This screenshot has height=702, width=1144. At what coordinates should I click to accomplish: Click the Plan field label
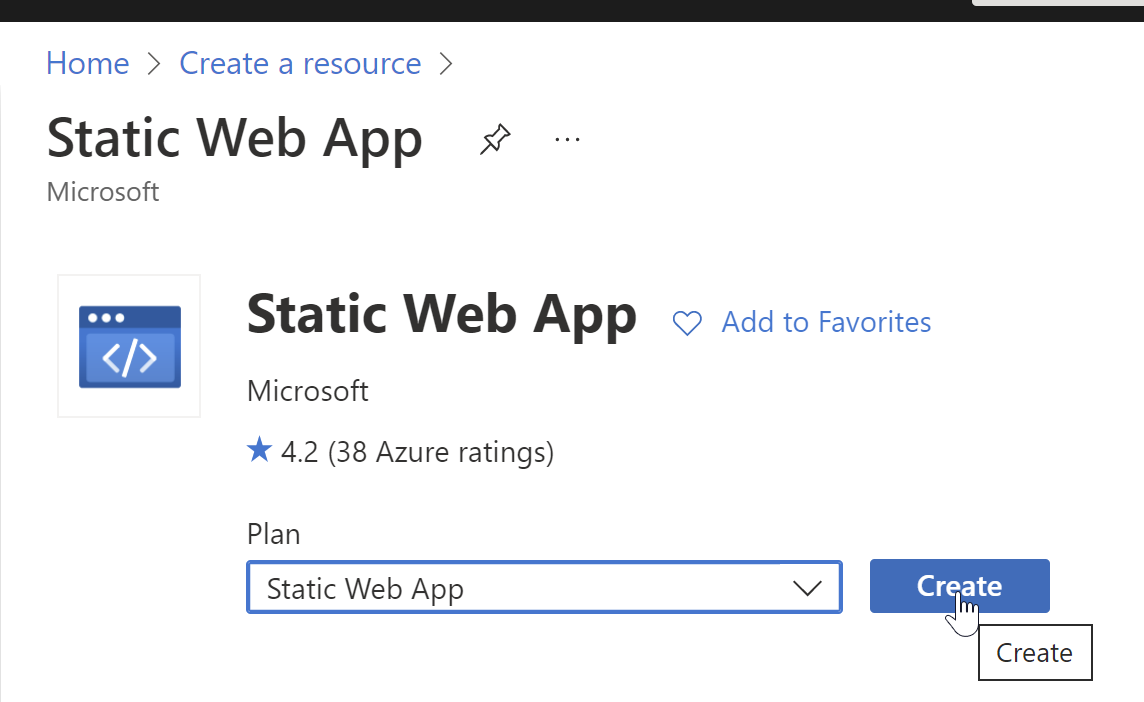[273, 534]
